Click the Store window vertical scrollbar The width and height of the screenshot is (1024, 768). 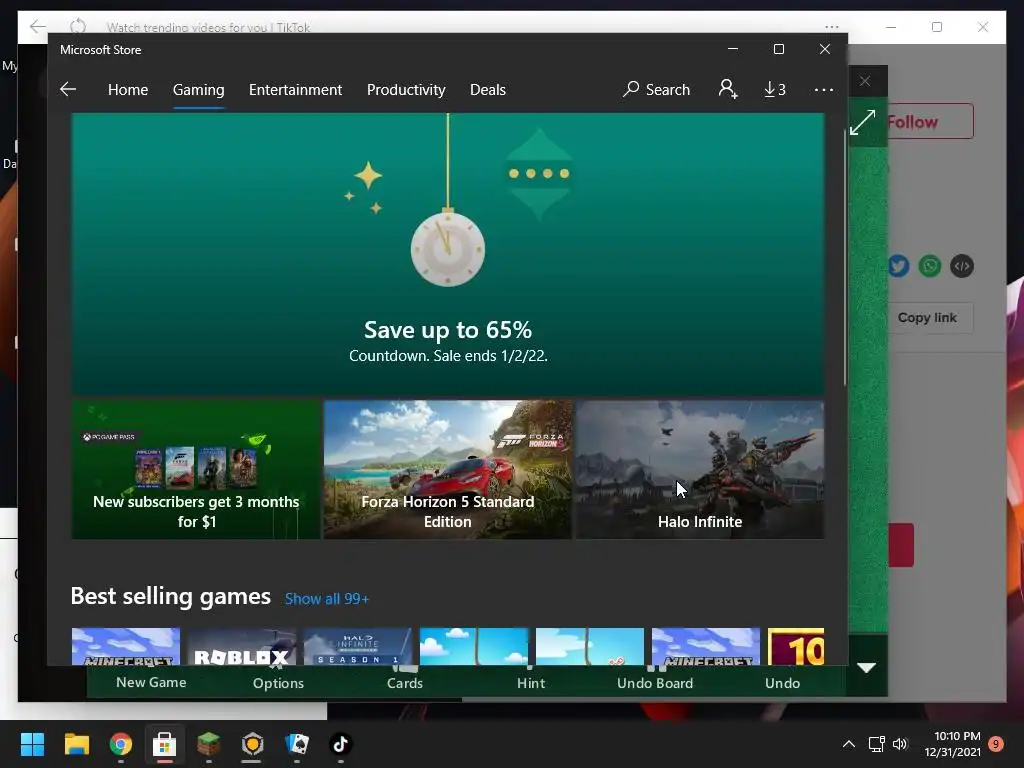pos(844,258)
